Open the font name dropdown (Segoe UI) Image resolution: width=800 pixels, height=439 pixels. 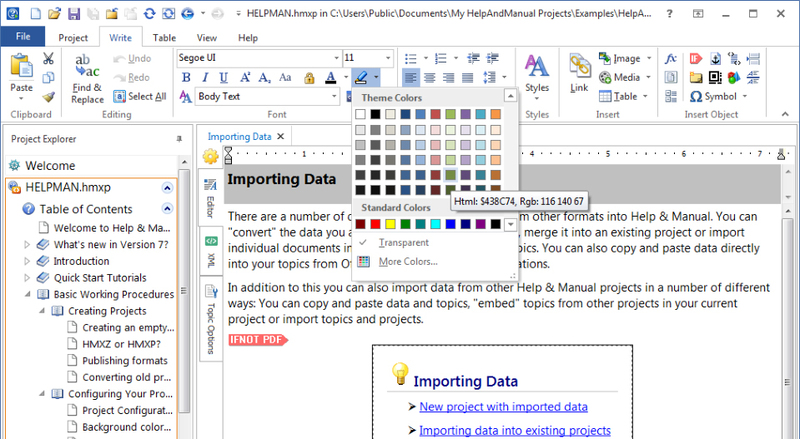click(x=336, y=58)
